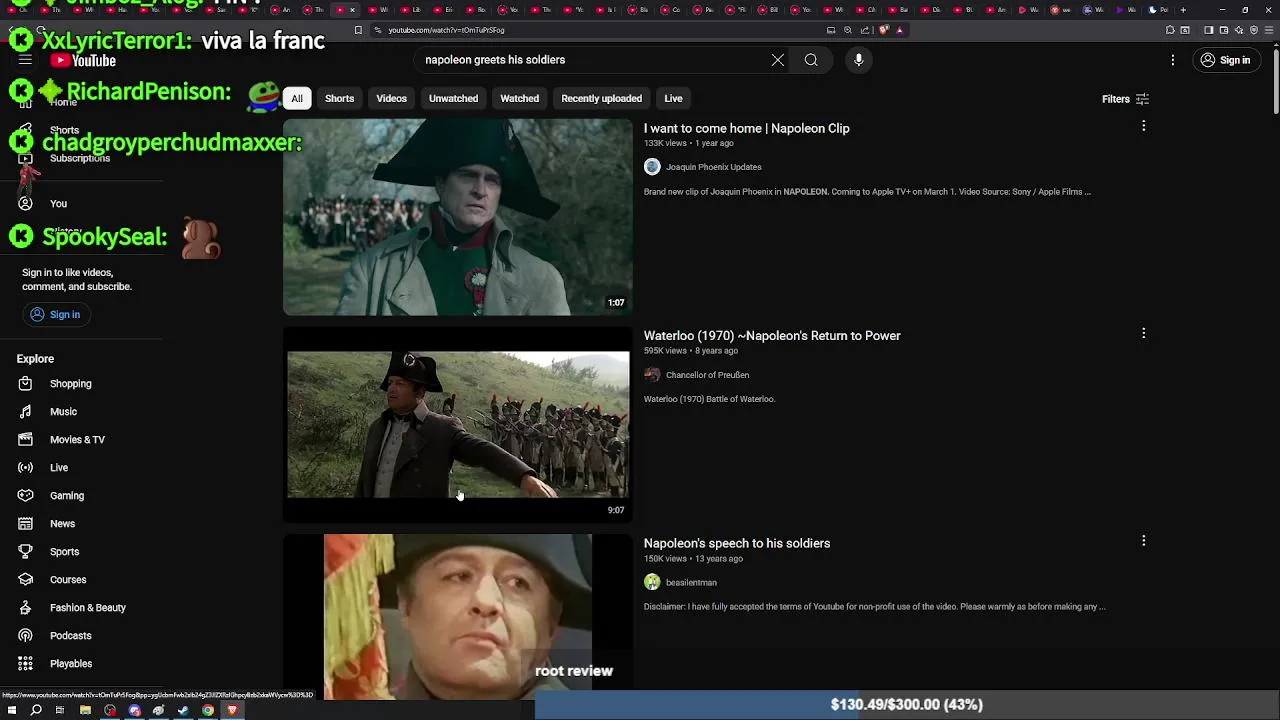1280x720 pixels.
Task: Click Brave Shields lion icon in address bar
Action: [884, 30]
